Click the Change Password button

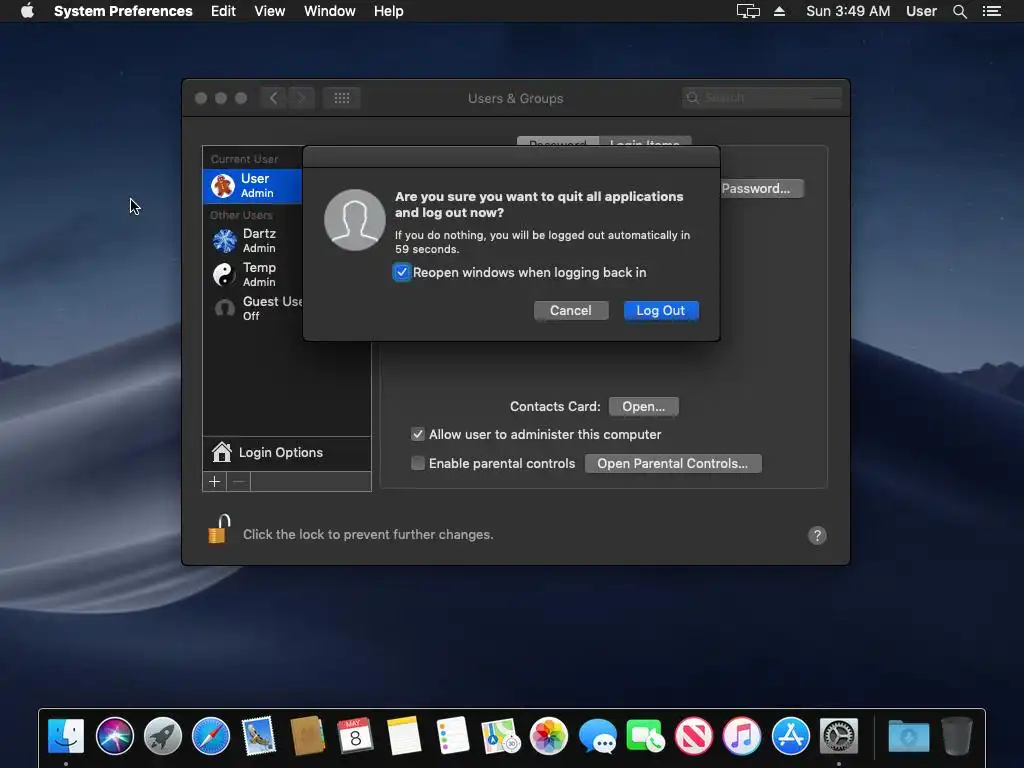(761, 189)
